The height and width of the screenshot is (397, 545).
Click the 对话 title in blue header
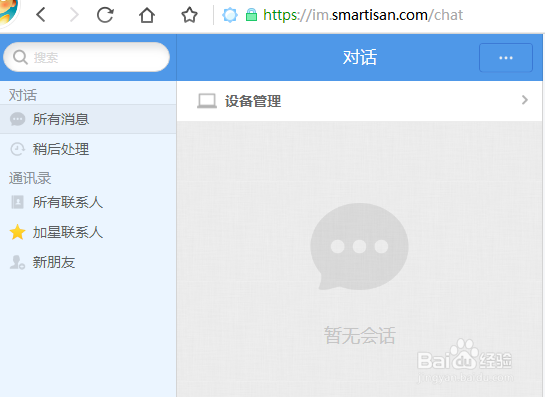(x=360, y=57)
